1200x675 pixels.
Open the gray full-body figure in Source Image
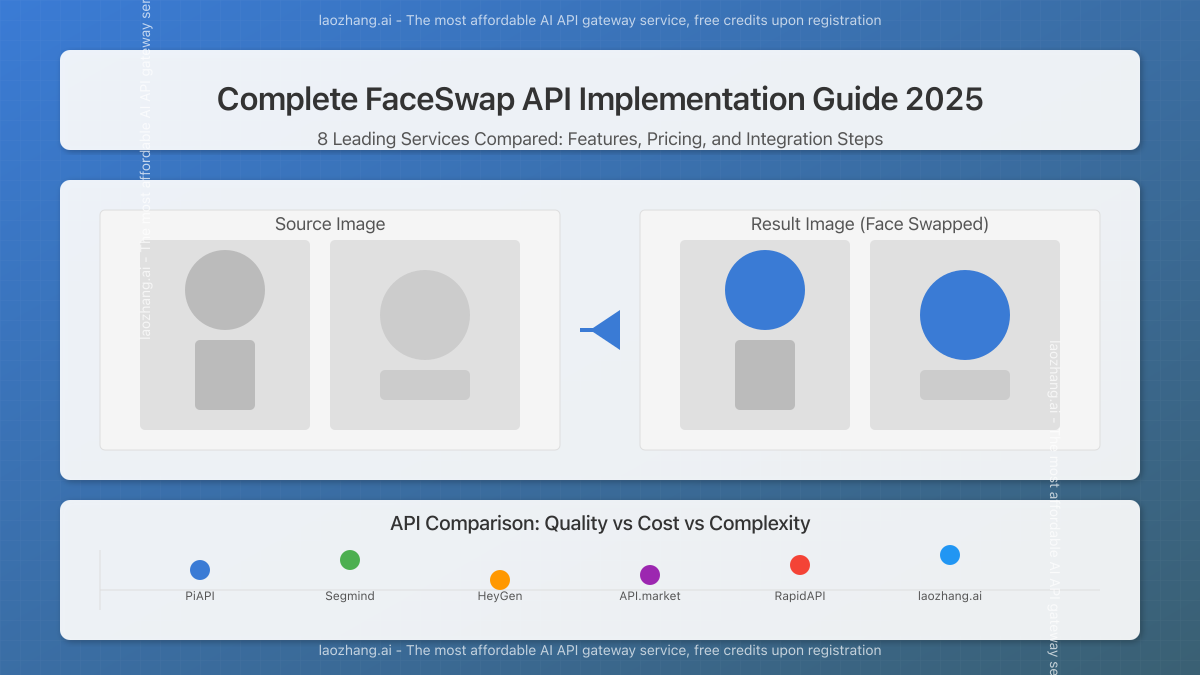[225, 335]
